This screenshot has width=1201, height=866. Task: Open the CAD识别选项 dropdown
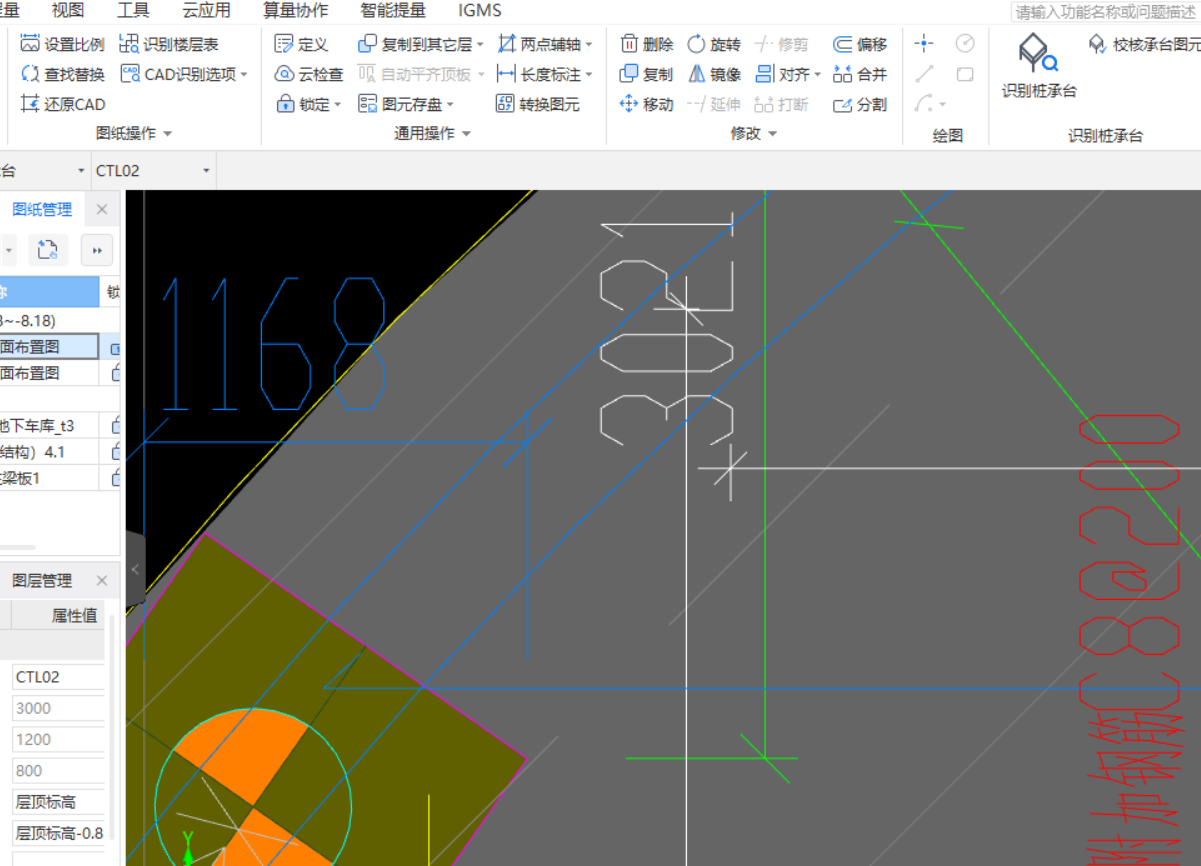pyautogui.click(x=244, y=75)
